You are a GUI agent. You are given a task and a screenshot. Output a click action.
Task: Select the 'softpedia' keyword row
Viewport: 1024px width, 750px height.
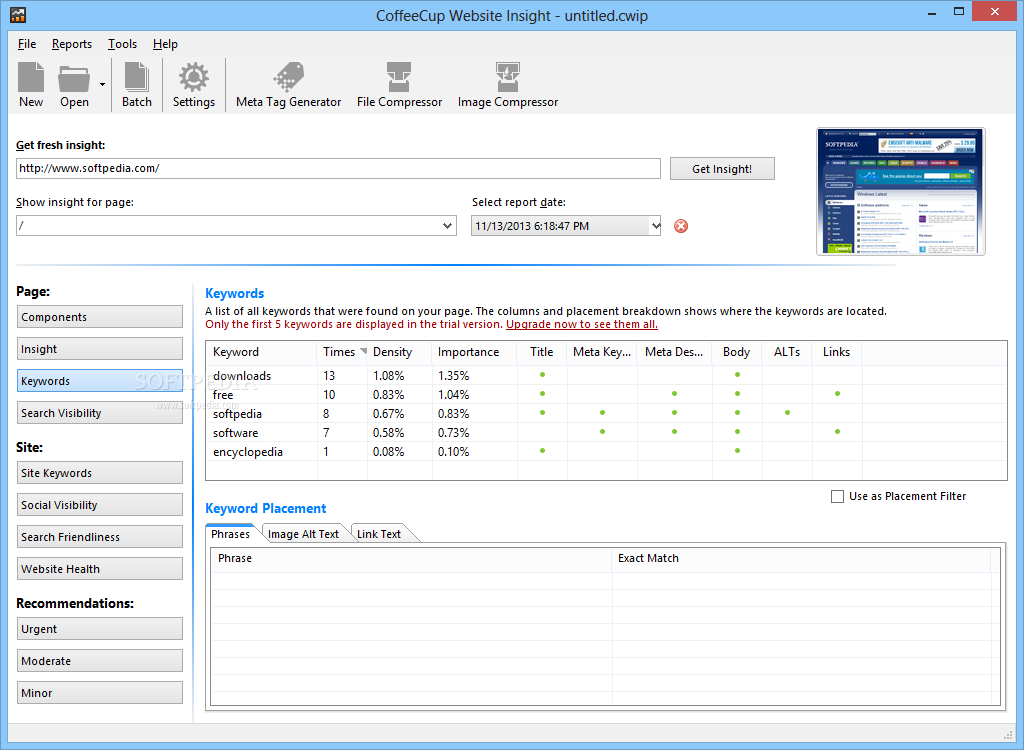point(606,414)
